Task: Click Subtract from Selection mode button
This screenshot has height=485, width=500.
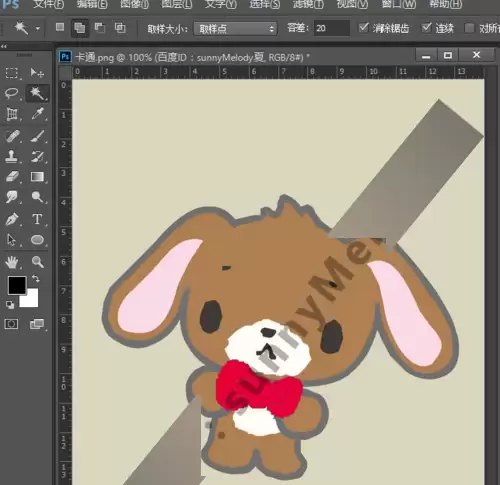Action: click(x=100, y=28)
